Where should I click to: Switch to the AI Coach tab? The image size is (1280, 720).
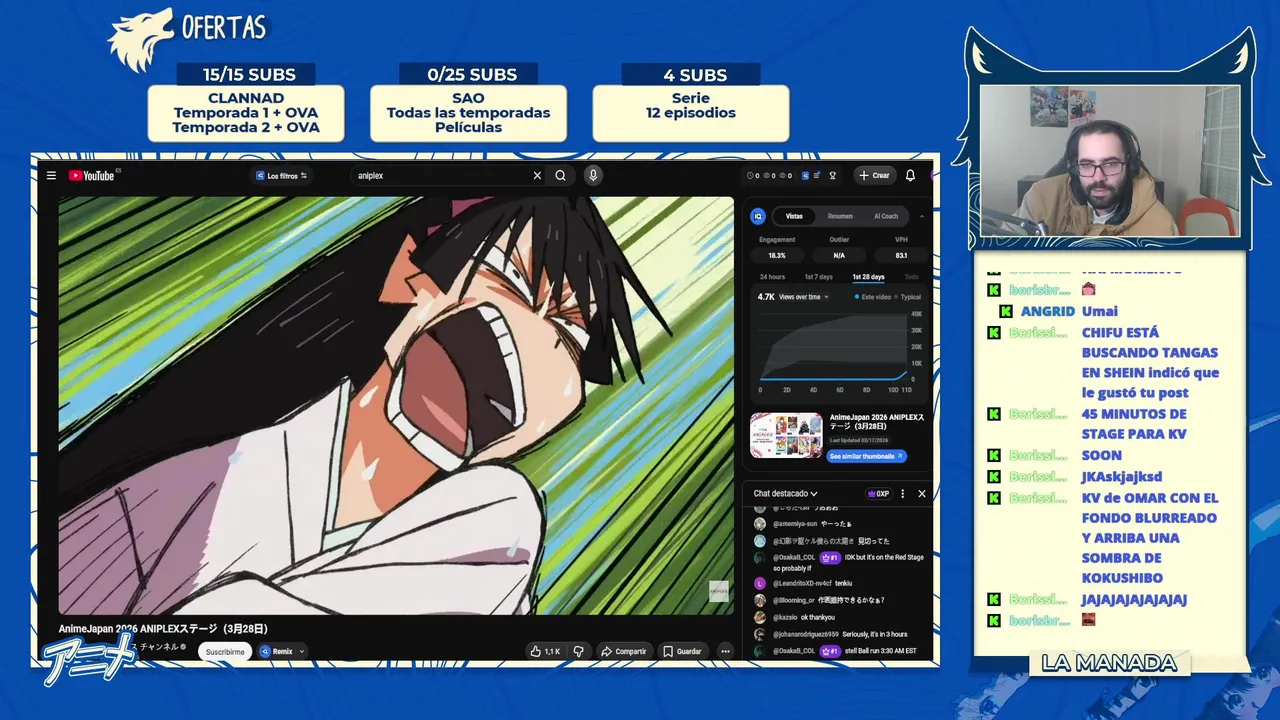pos(886,216)
